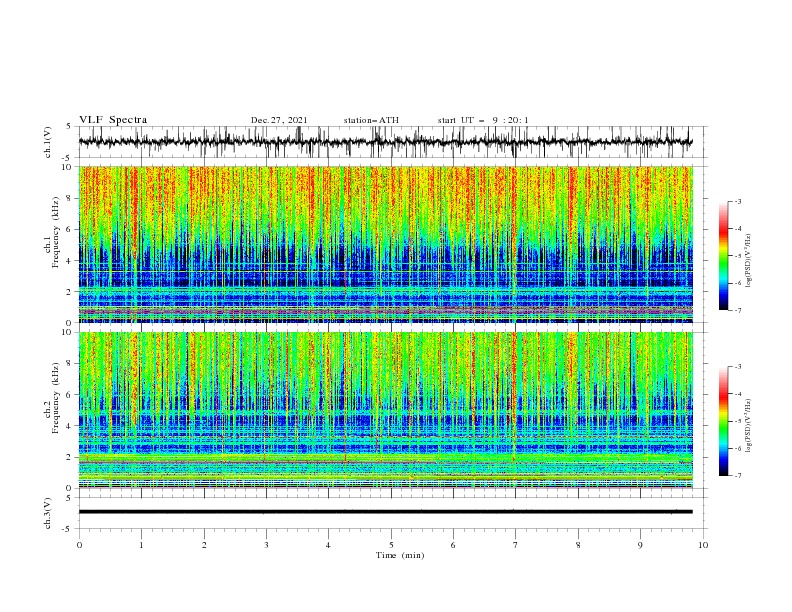Select the "start UT = 9:20:1" text
The image size is (792, 612).
click(483, 120)
